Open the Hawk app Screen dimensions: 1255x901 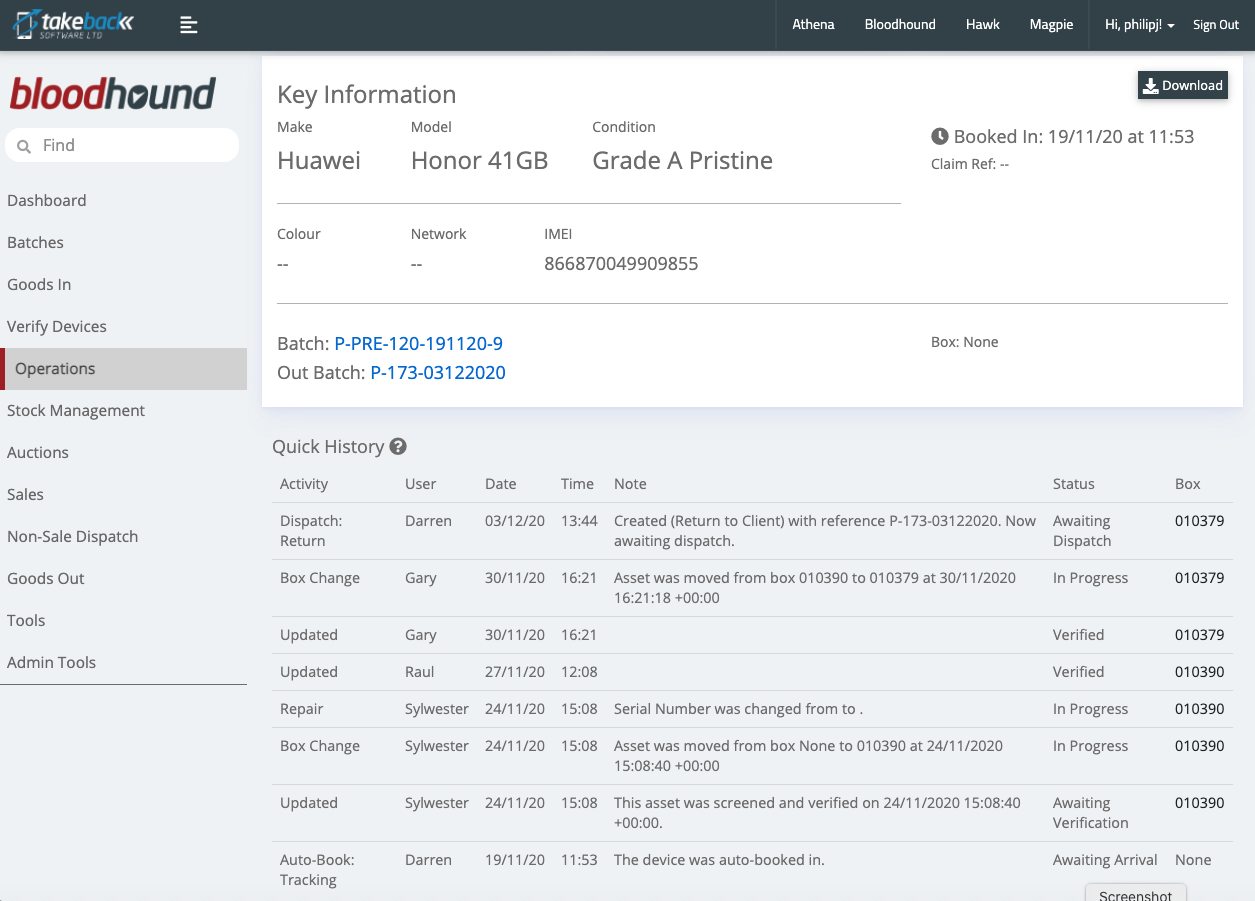[983, 25]
